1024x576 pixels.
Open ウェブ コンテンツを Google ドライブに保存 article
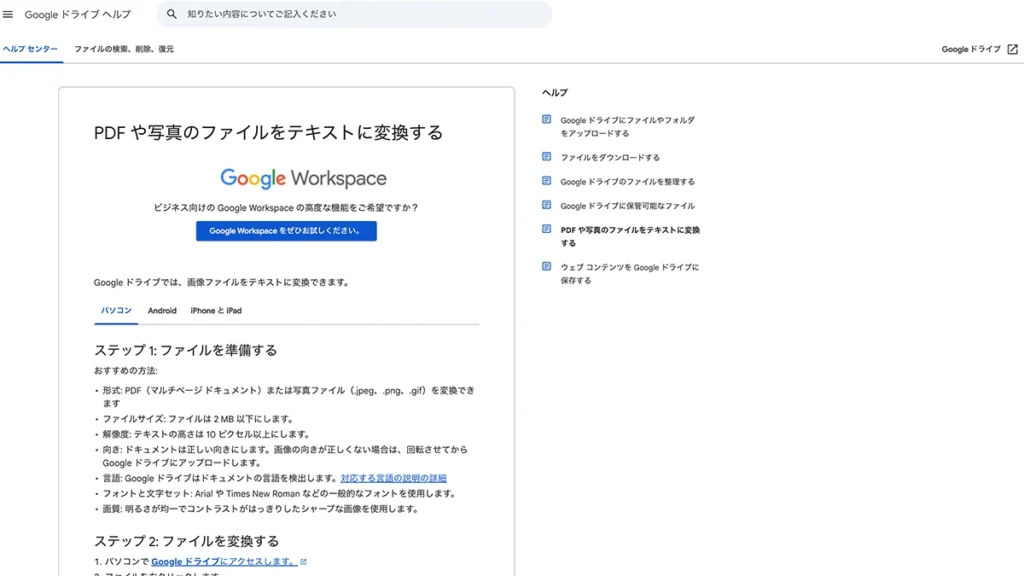click(x=630, y=274)
